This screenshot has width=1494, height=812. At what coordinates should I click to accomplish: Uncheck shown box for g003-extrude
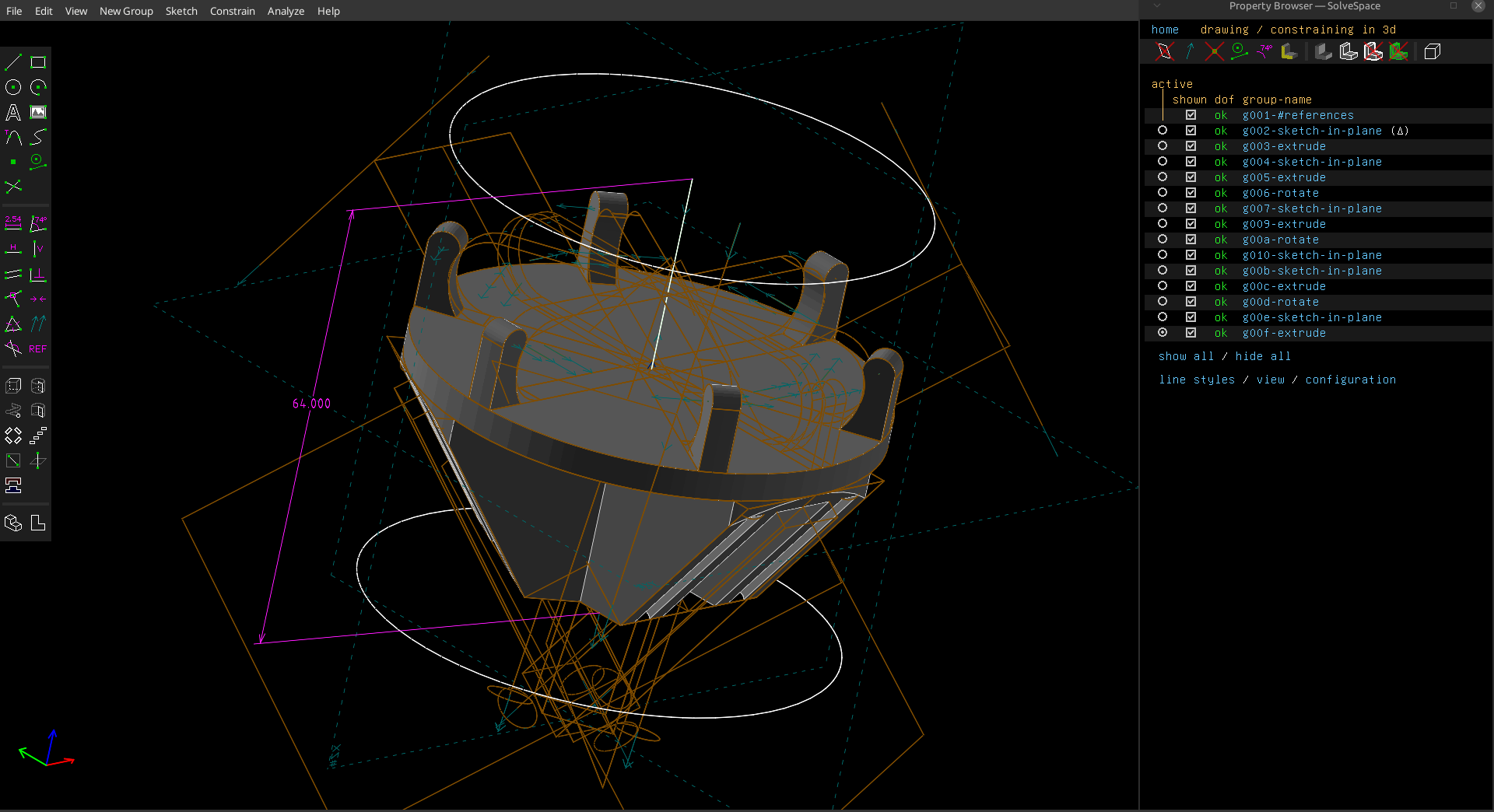1191,146
